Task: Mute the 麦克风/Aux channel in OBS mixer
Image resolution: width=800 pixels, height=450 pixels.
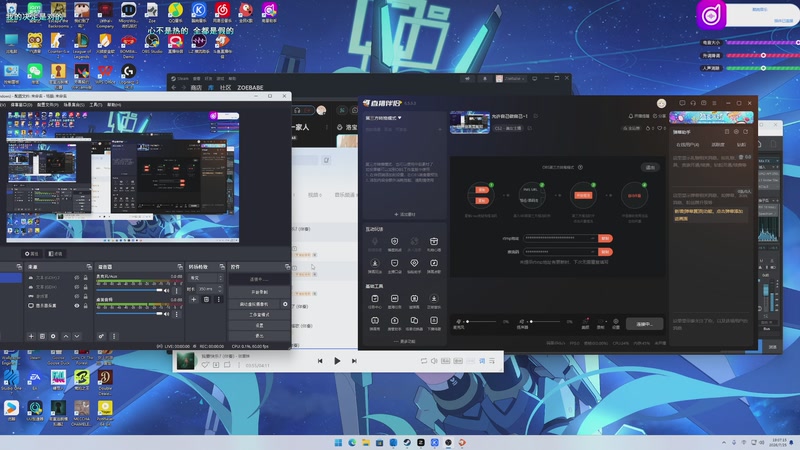Action: pyautogui.click(x=167, y=290)
